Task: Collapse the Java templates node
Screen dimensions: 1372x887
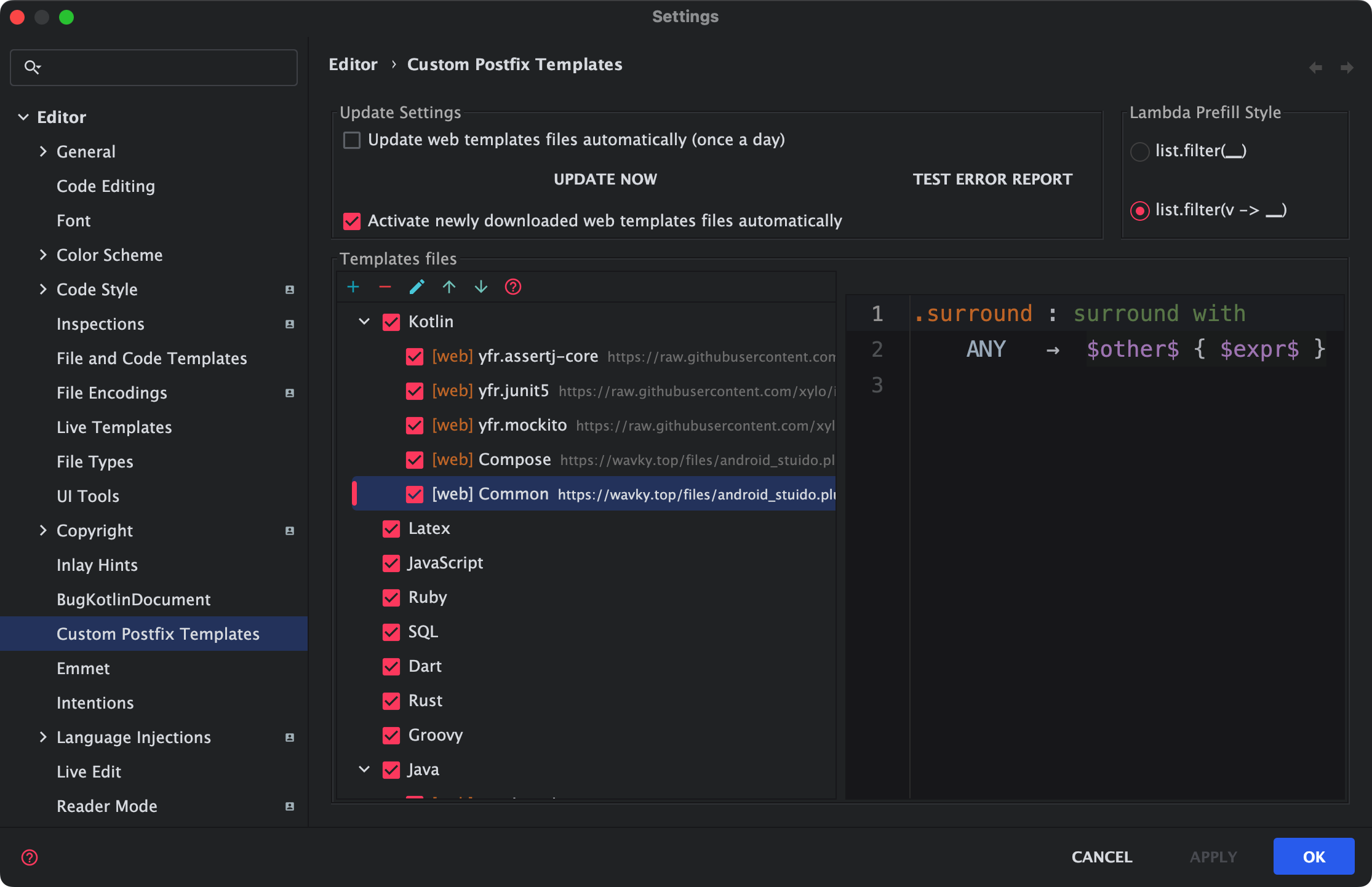Action: [364, 770]
